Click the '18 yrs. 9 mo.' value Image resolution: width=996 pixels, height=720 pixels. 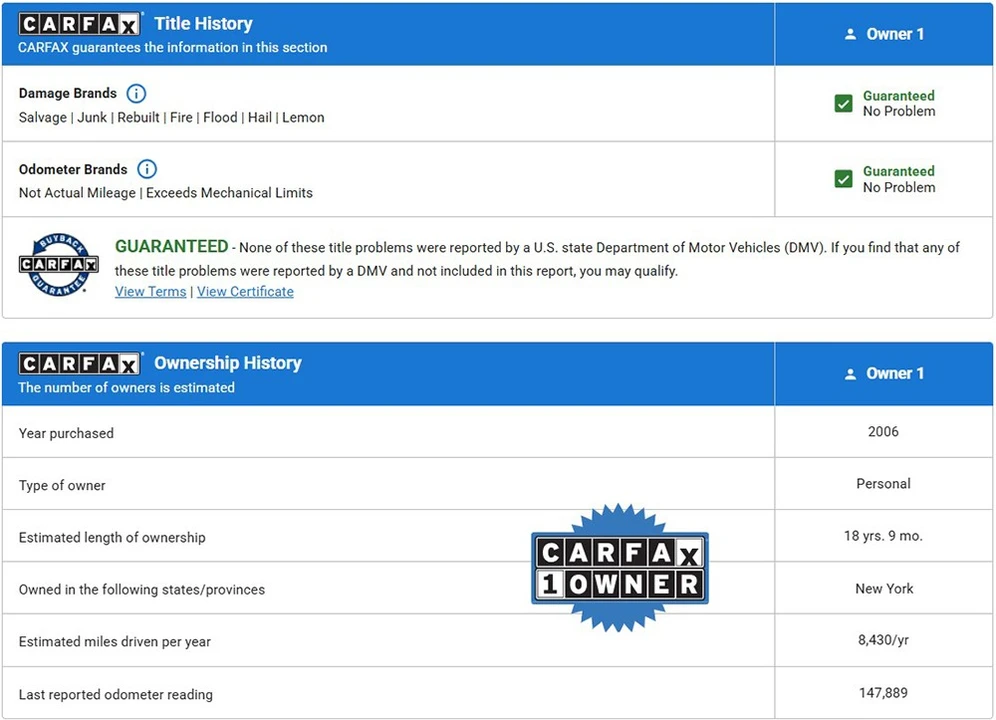(x=884, y=536)
